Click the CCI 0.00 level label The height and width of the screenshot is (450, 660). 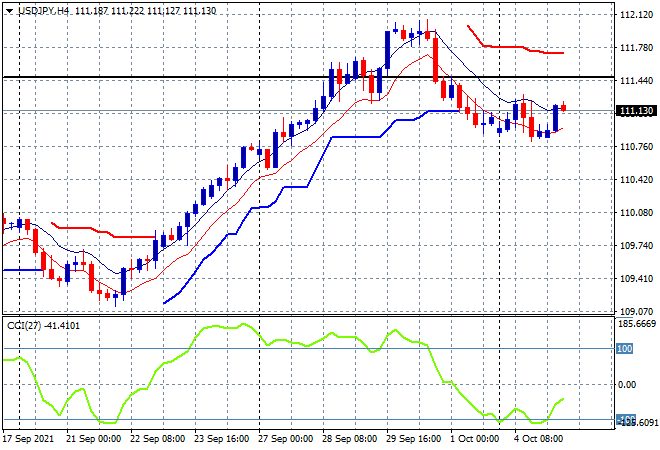[x=627, y=384]
